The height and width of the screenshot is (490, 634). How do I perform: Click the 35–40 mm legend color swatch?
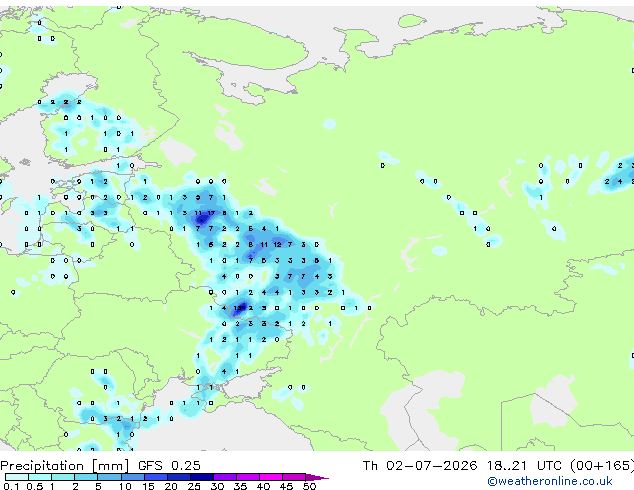coord(247,477)
